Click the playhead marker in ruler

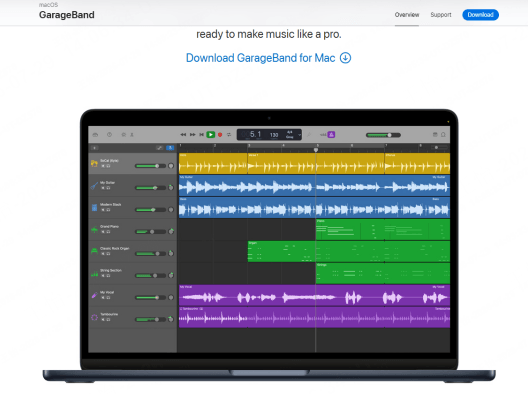316,150
